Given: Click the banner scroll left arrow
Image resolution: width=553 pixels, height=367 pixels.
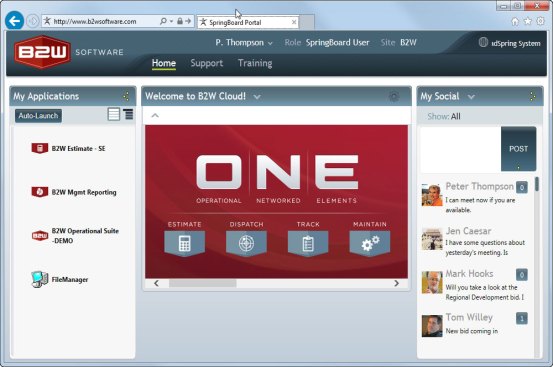Looking at the screenshot, I should 156,283.
